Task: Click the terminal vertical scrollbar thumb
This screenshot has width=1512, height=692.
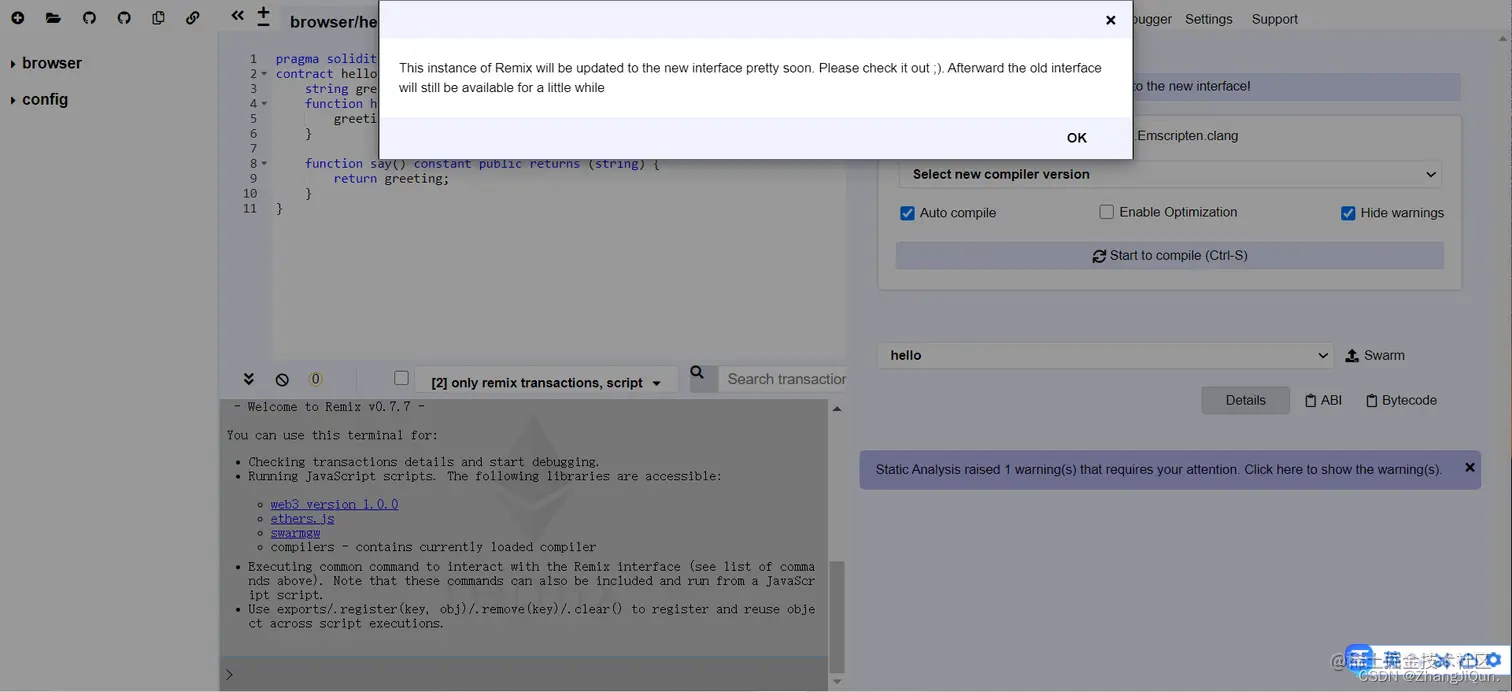Action: click(837, 616)
